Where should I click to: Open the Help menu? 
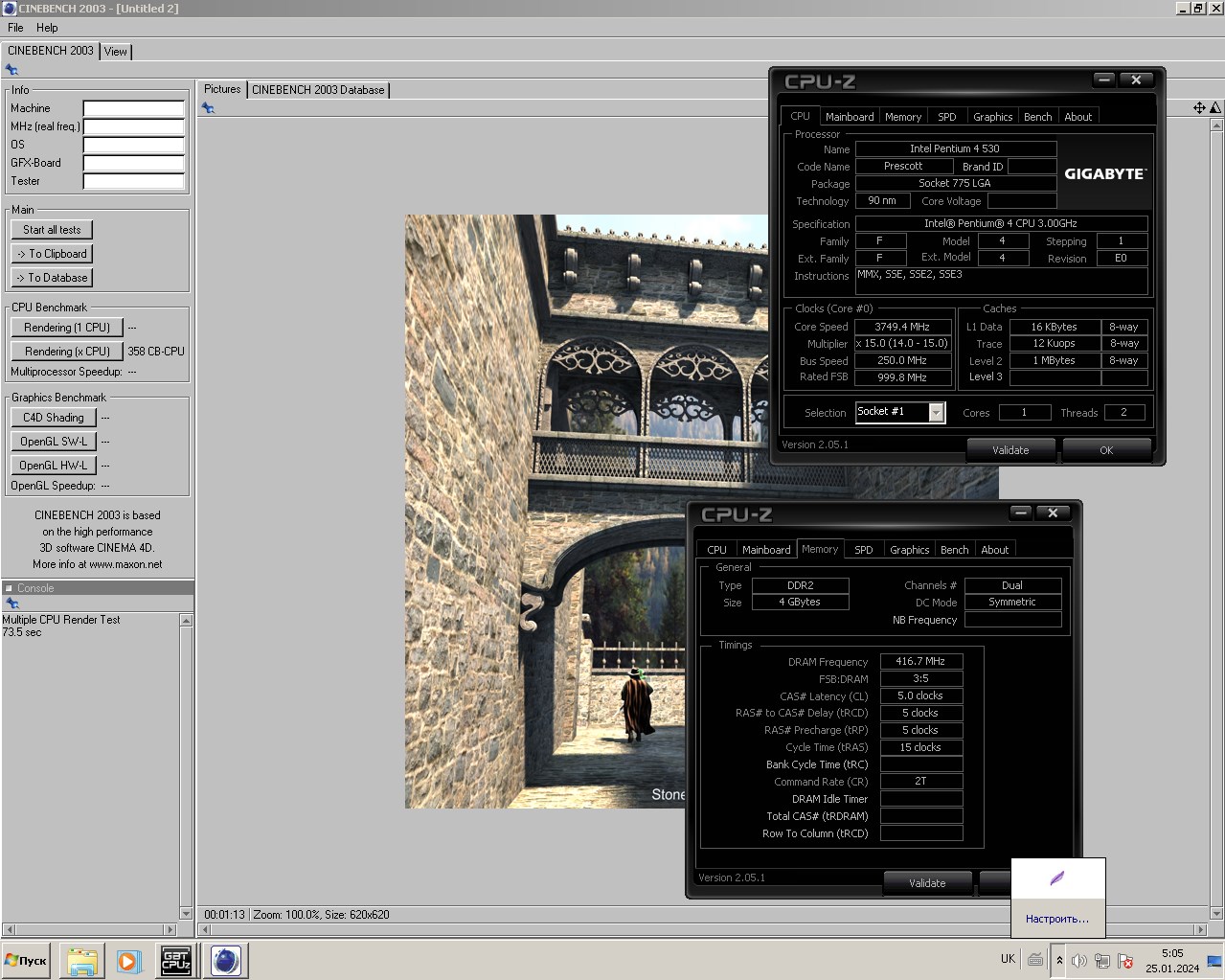[x=47, y=28]
